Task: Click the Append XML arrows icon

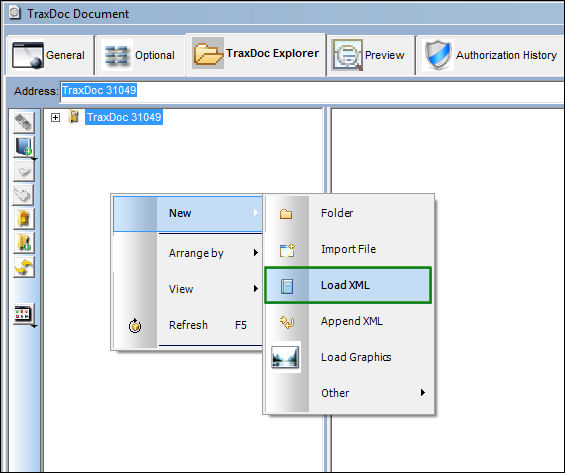Action: [287, 322]
